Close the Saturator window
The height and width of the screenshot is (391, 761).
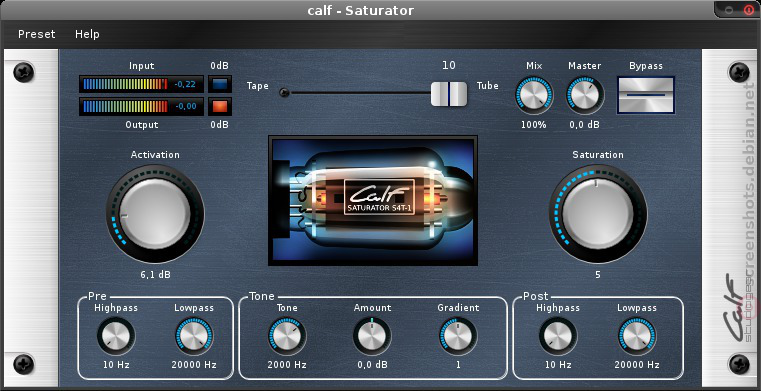pos(748,10)
